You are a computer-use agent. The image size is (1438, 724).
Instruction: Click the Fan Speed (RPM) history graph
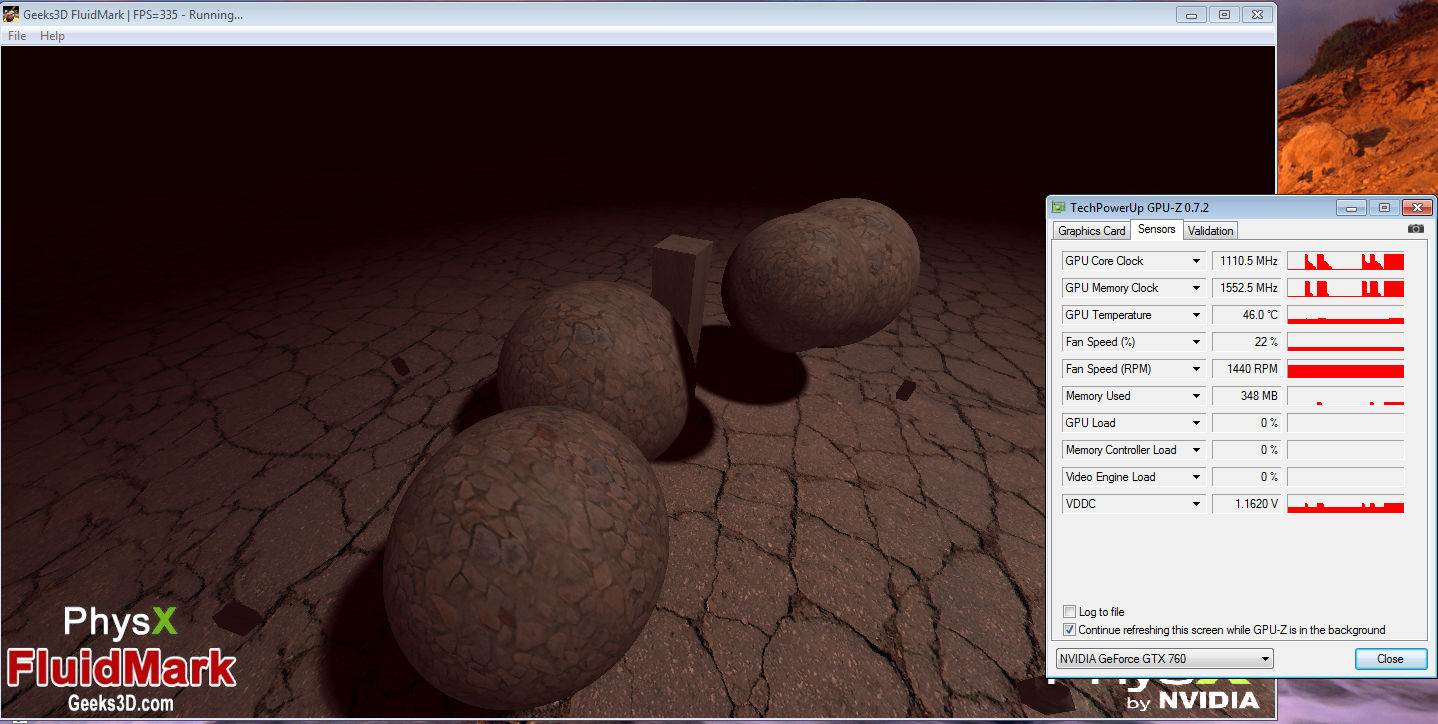1345,369
